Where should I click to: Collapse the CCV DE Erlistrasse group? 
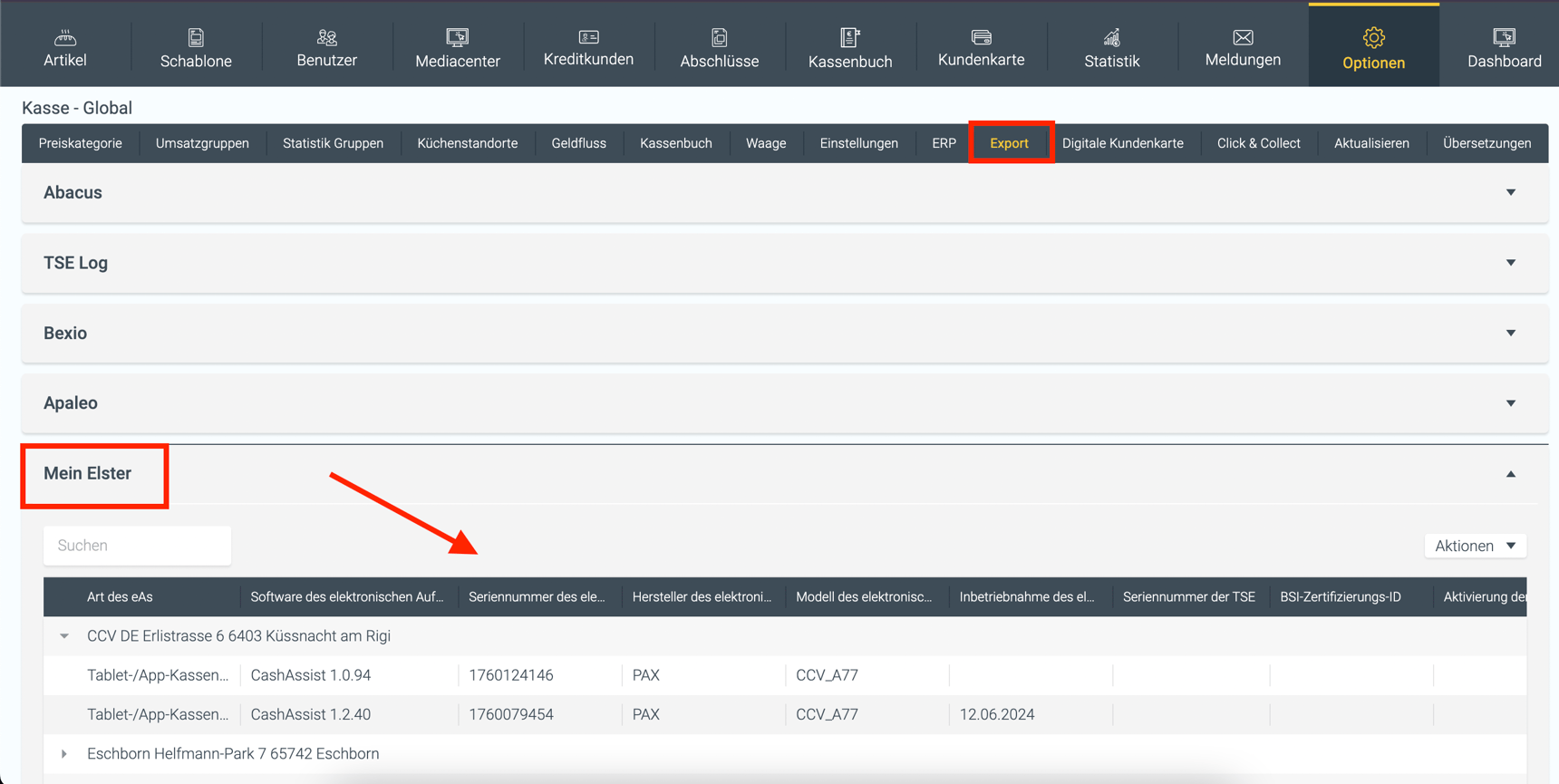coord(64,636)
